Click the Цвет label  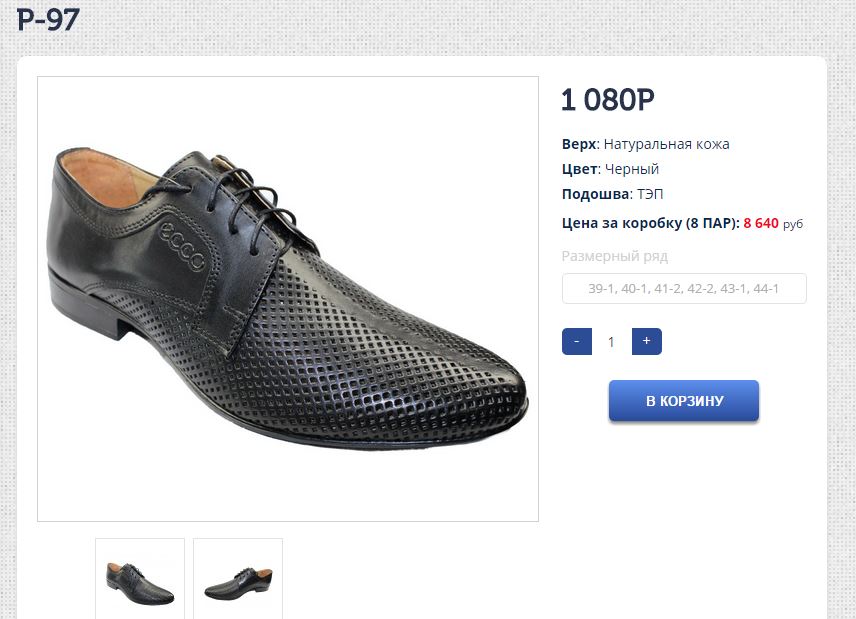click(579, 169)
